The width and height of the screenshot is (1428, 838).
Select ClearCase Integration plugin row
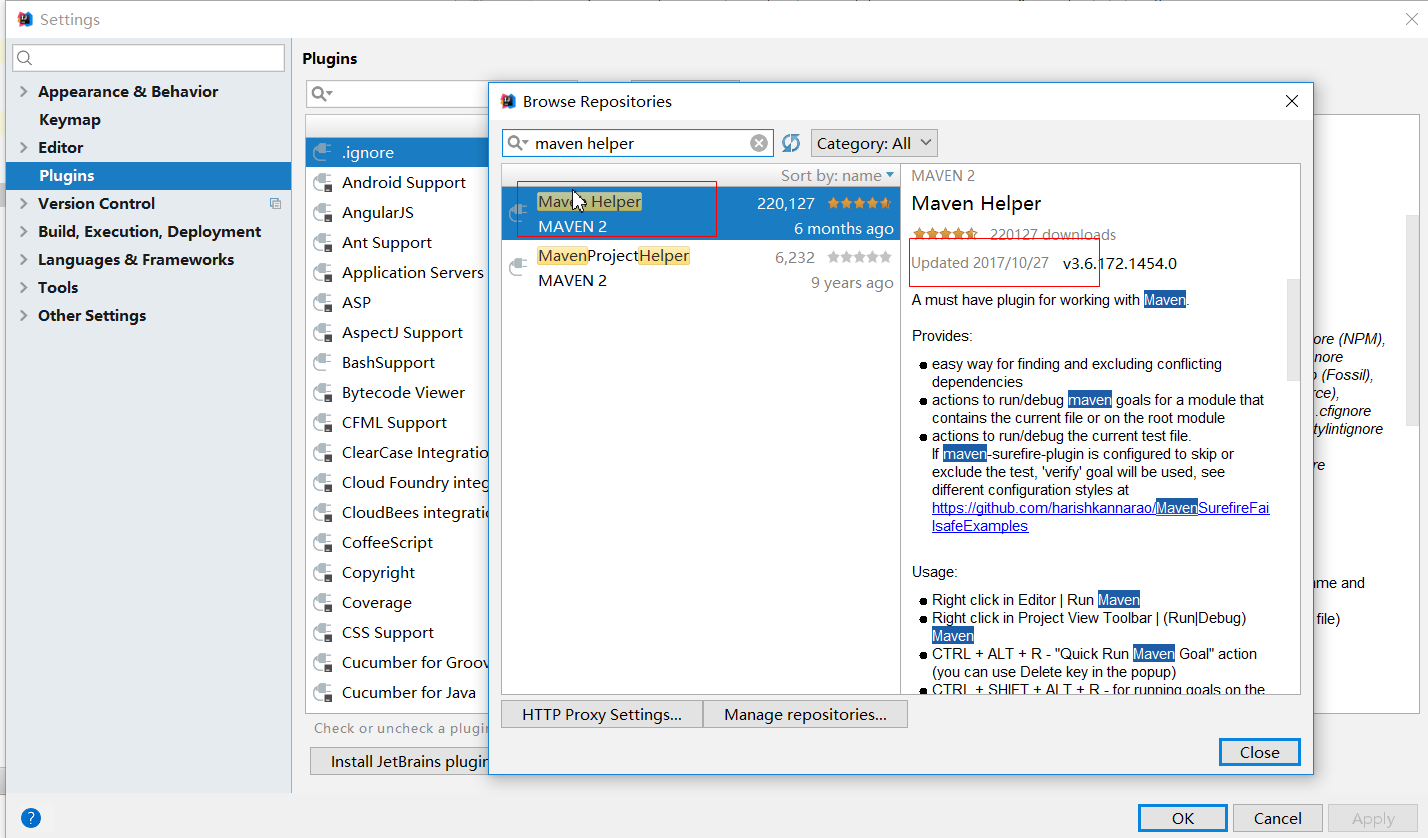(398, 453)
